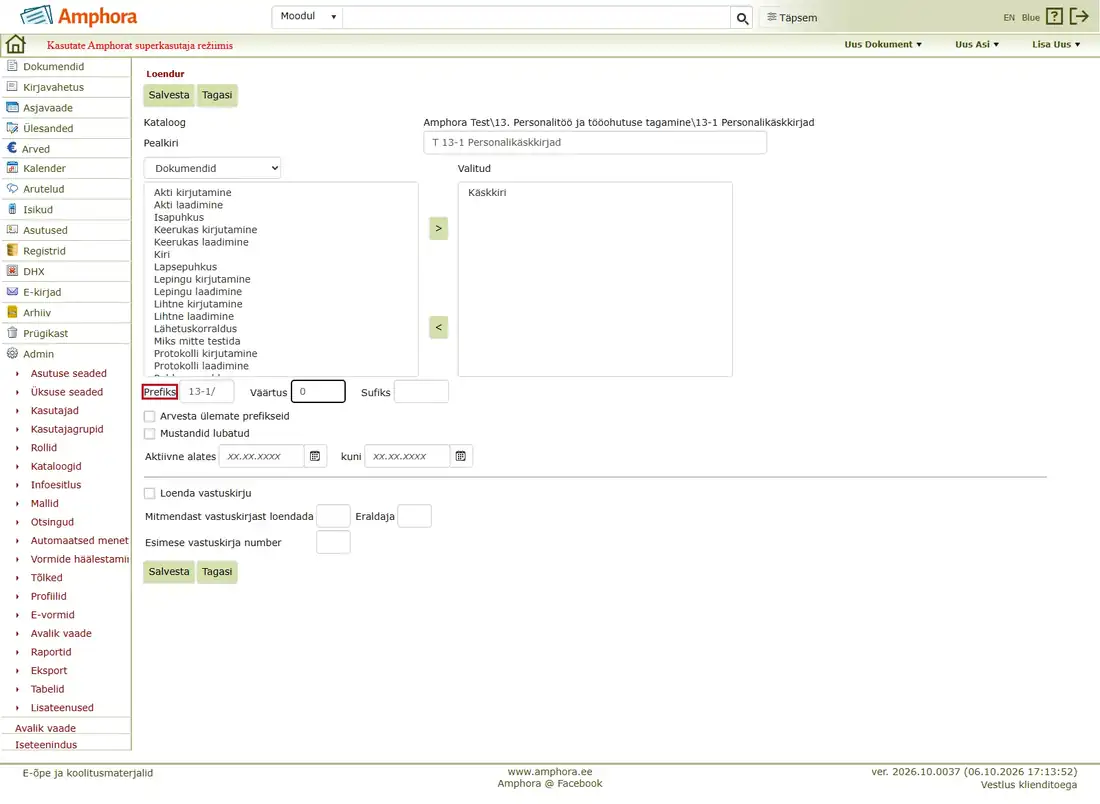1100x804 pixels.
Task: Open Kasutajad in Admin menu
Action: (55, 410)
